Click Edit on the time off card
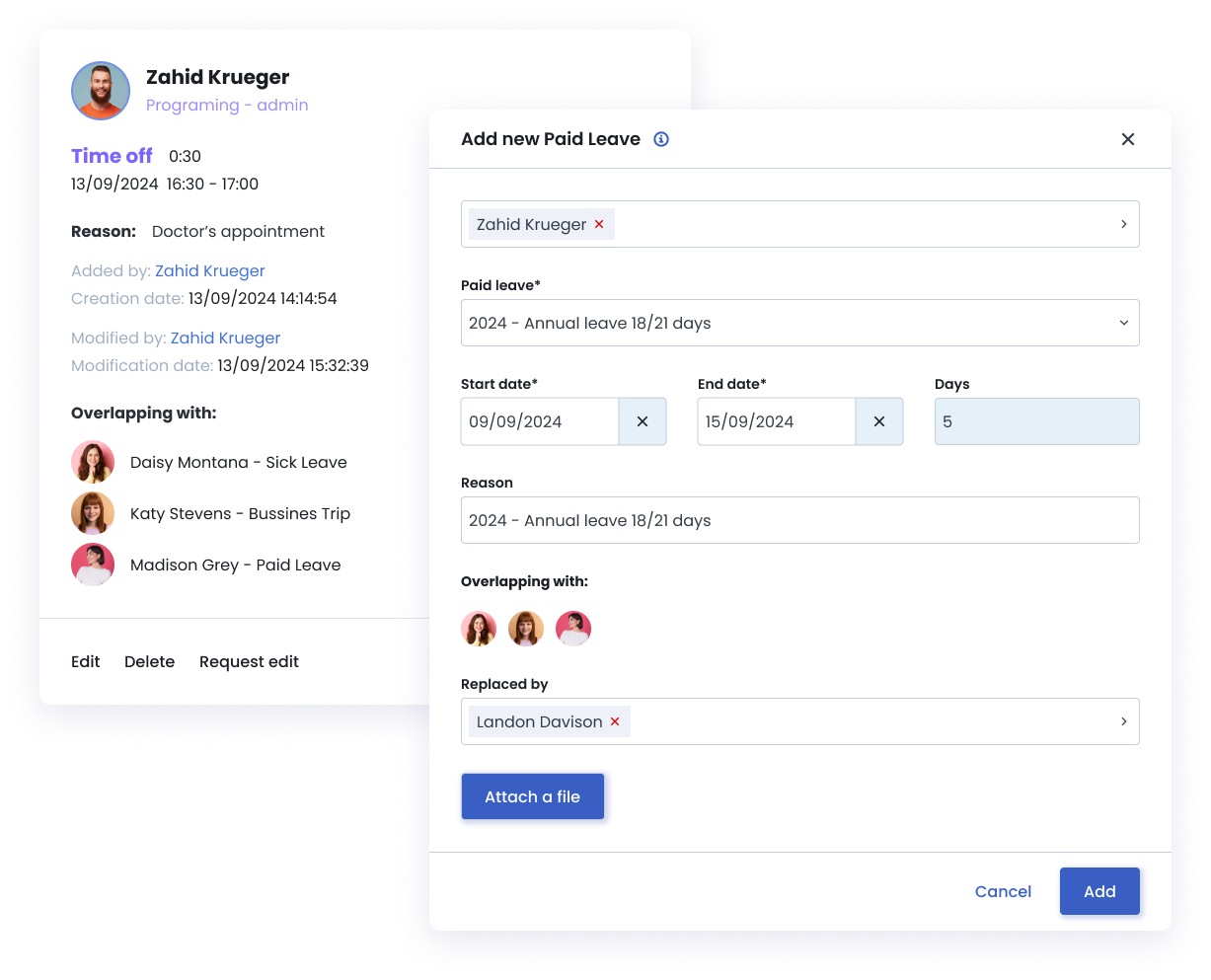The width and height of the screenshot is (1211, 980). point(86,662)
